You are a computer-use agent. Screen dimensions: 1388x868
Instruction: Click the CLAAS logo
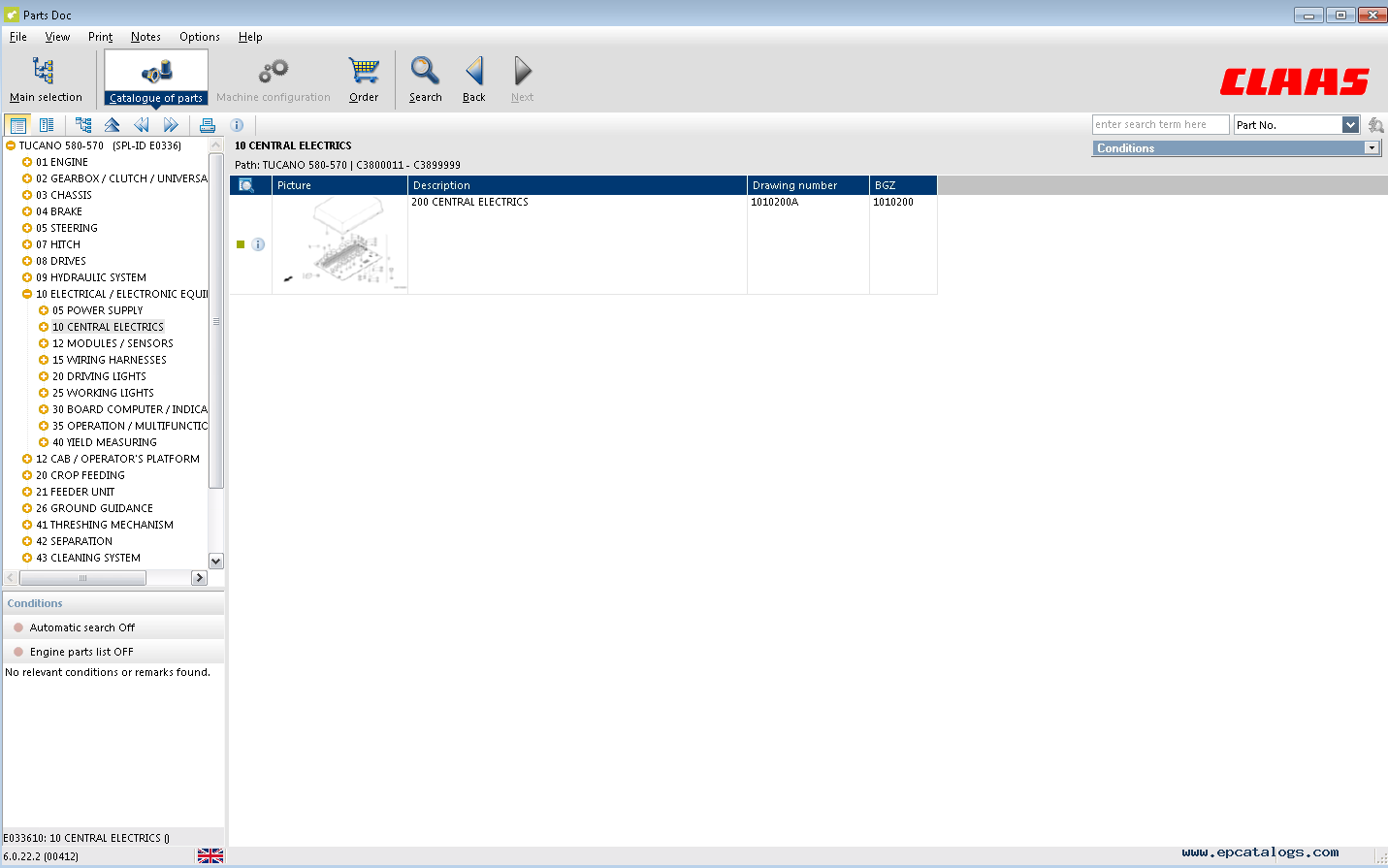[1294, 81]
